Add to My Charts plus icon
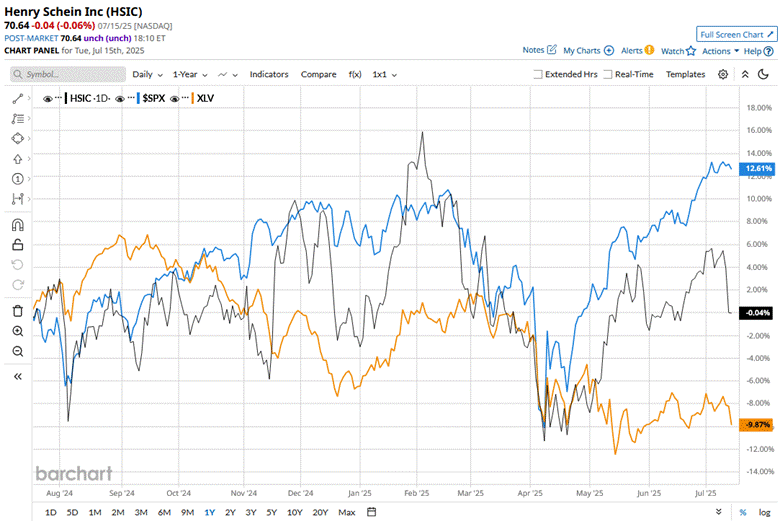The image size is (780, 524). coord(609,50)
